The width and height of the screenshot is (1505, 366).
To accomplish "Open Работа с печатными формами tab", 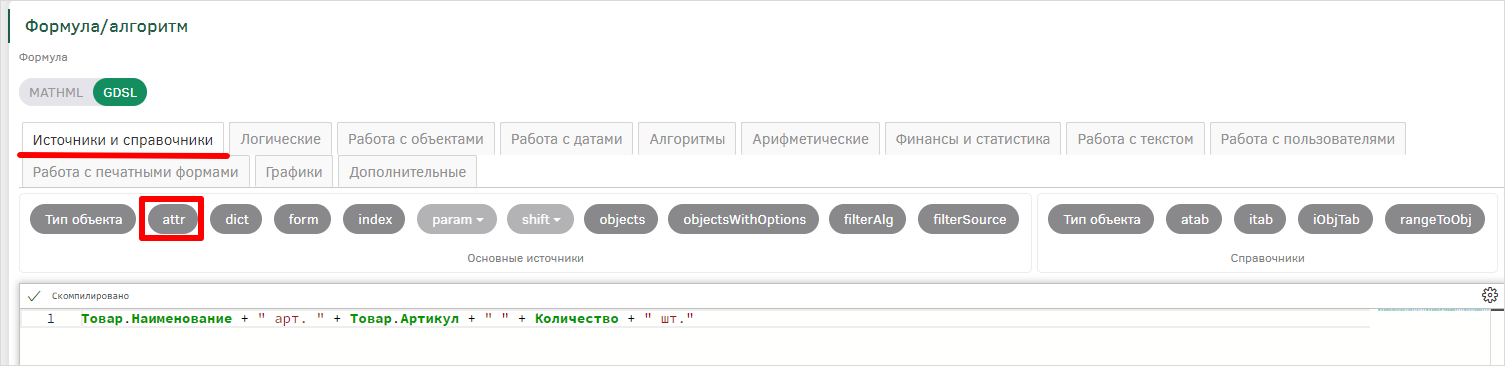I will tap(135, 172).
